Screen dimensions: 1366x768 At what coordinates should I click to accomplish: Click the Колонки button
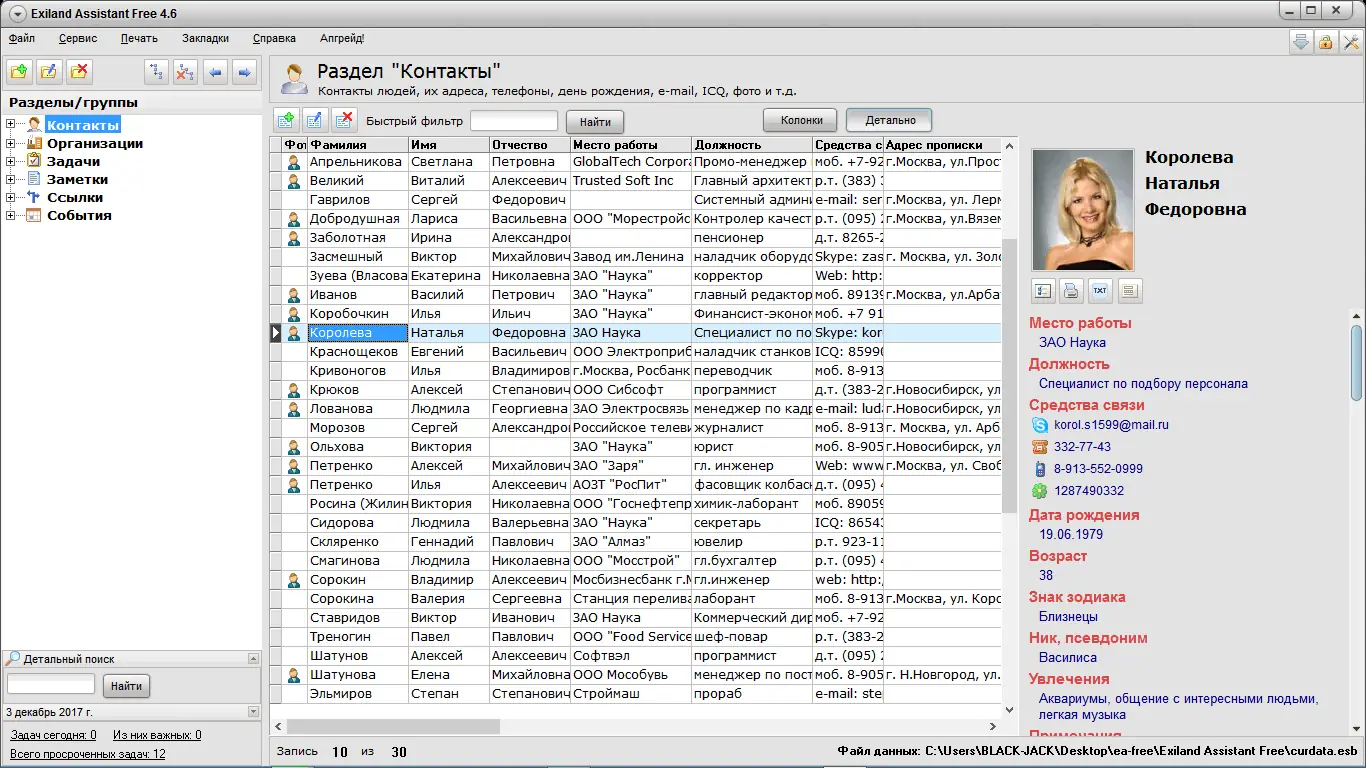pyautogui.click(x=800, y=120)
